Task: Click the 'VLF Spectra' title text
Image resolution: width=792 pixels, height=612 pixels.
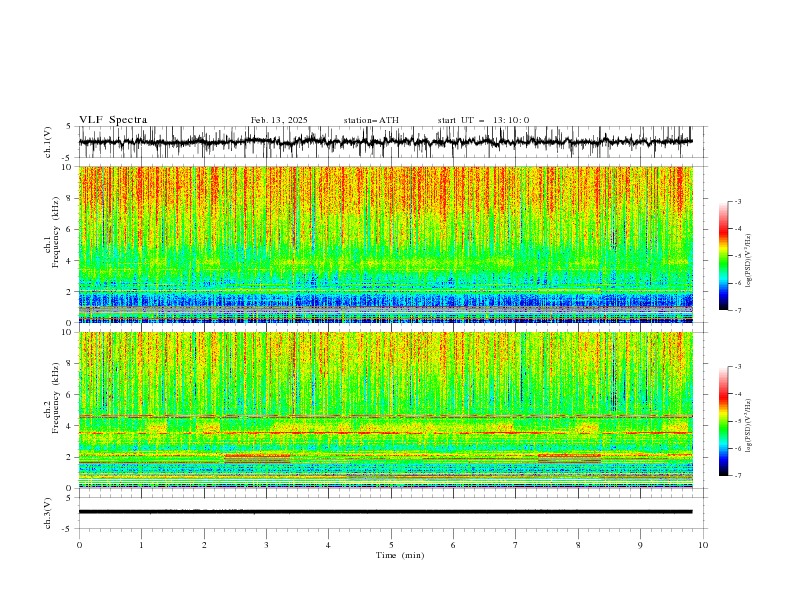Action: pos(113,120)
